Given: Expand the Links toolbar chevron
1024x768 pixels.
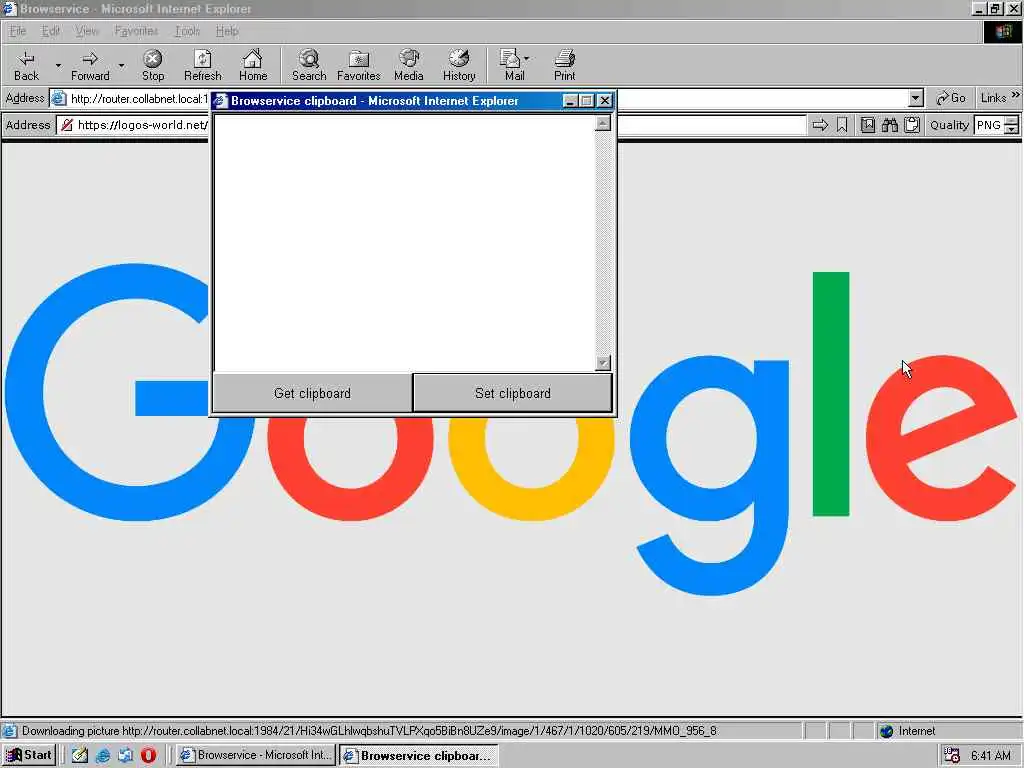Looking at the screenshot, I should tap(1016, 95).
